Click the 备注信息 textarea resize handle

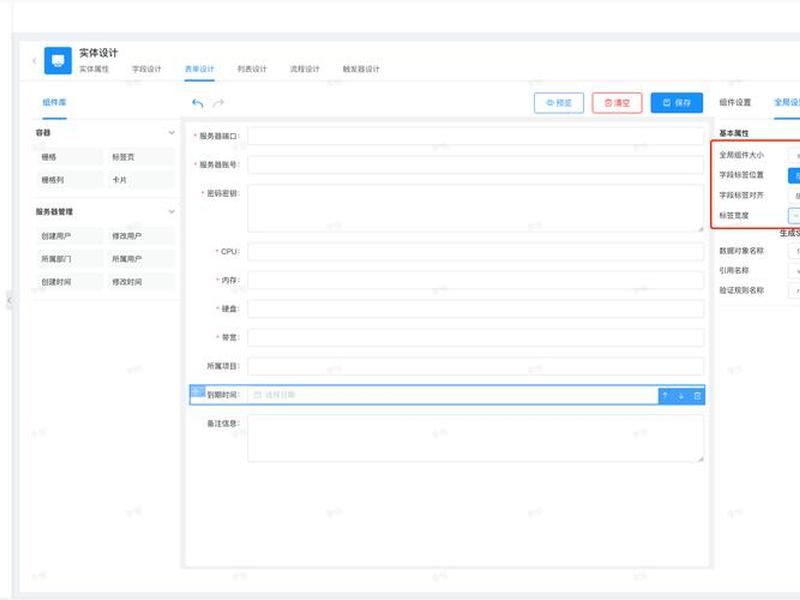701,459
